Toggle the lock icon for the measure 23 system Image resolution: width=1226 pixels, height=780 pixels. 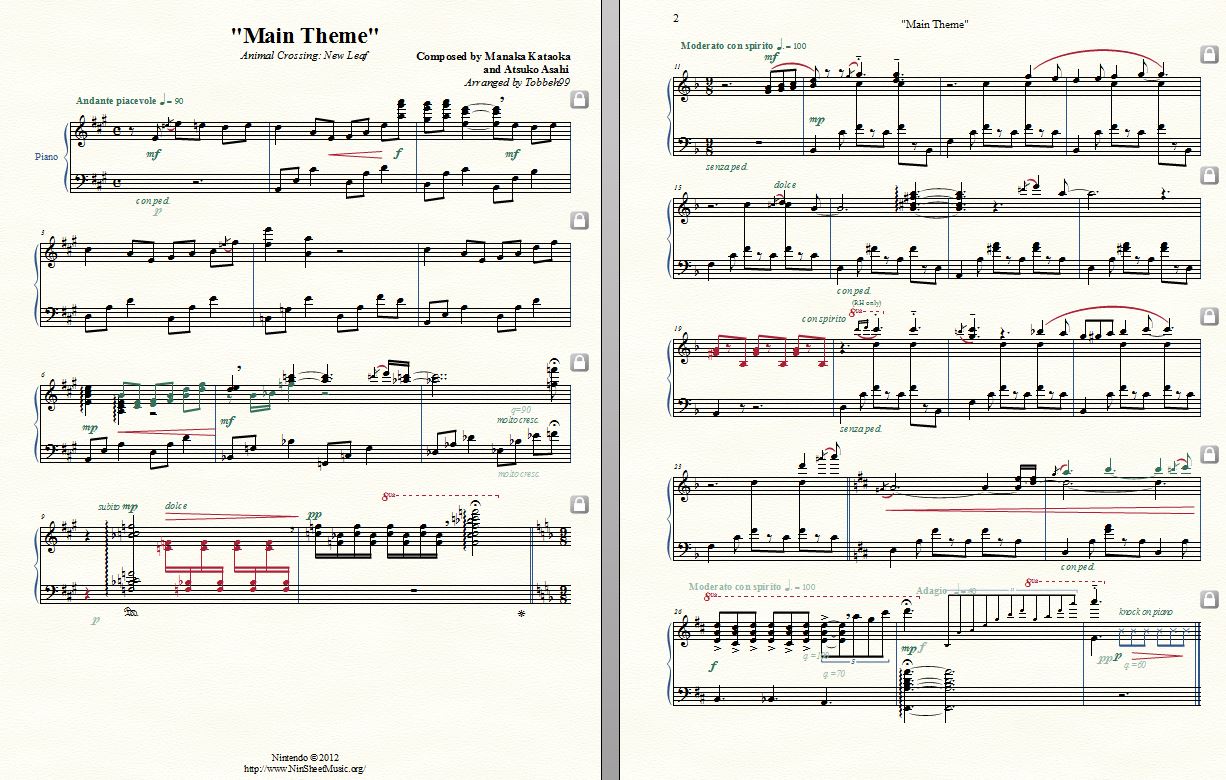pos(1208,459)
